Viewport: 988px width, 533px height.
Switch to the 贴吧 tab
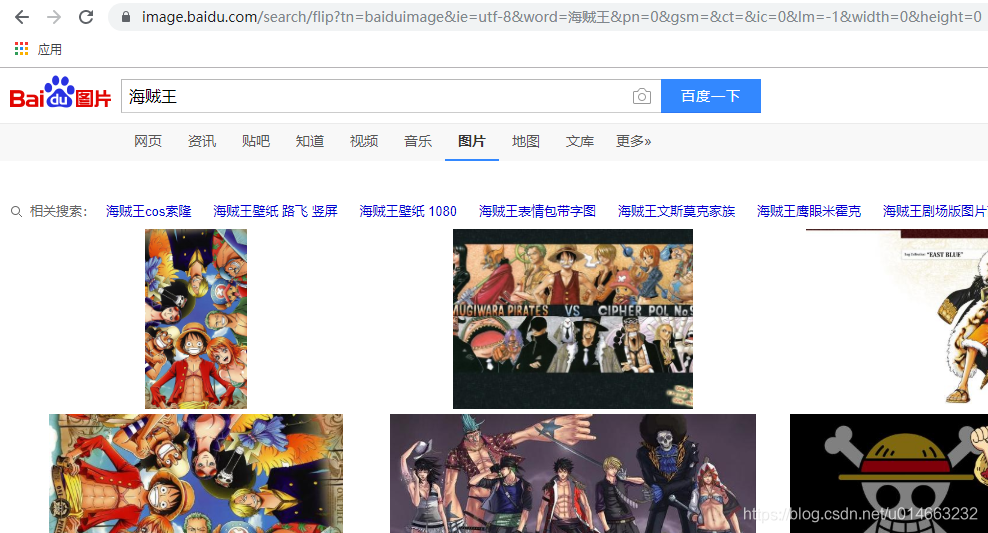[x=256, y=141]
